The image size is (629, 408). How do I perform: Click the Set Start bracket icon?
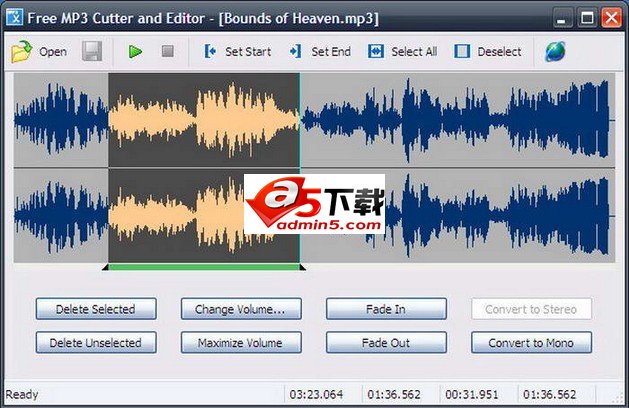click(210, 51)
